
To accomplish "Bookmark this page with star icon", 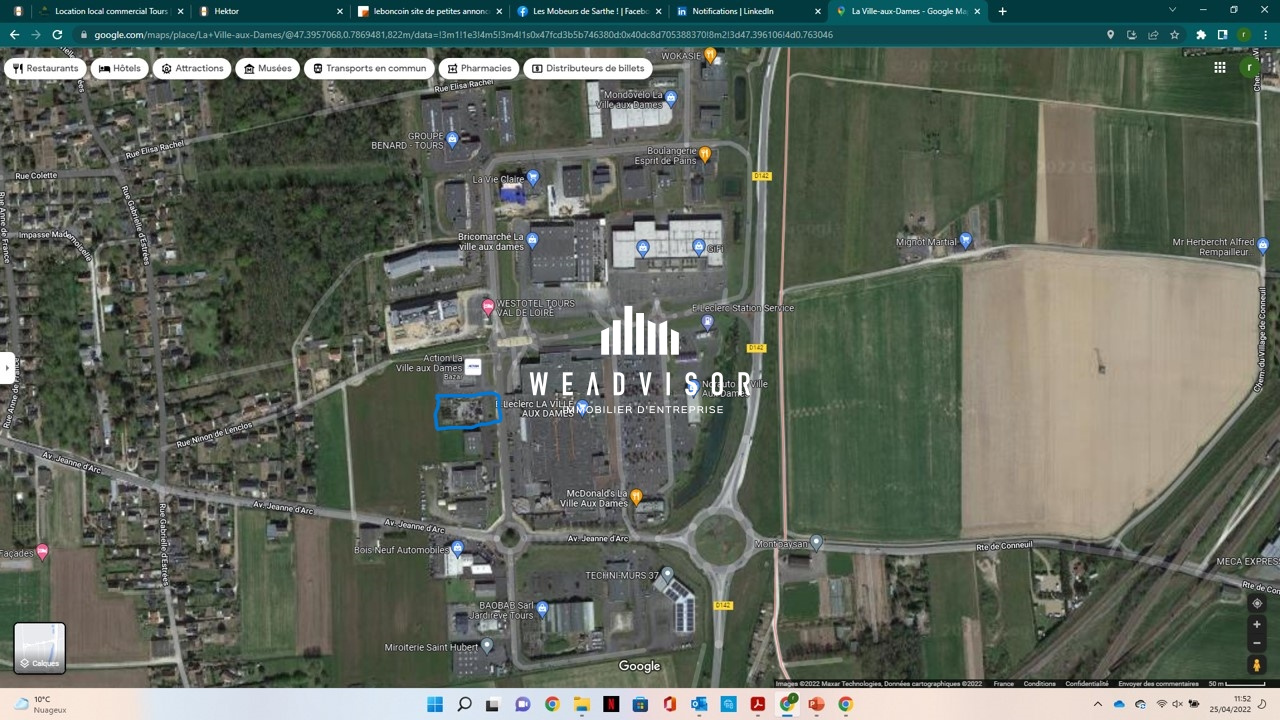I will (x=1175, y=34).
